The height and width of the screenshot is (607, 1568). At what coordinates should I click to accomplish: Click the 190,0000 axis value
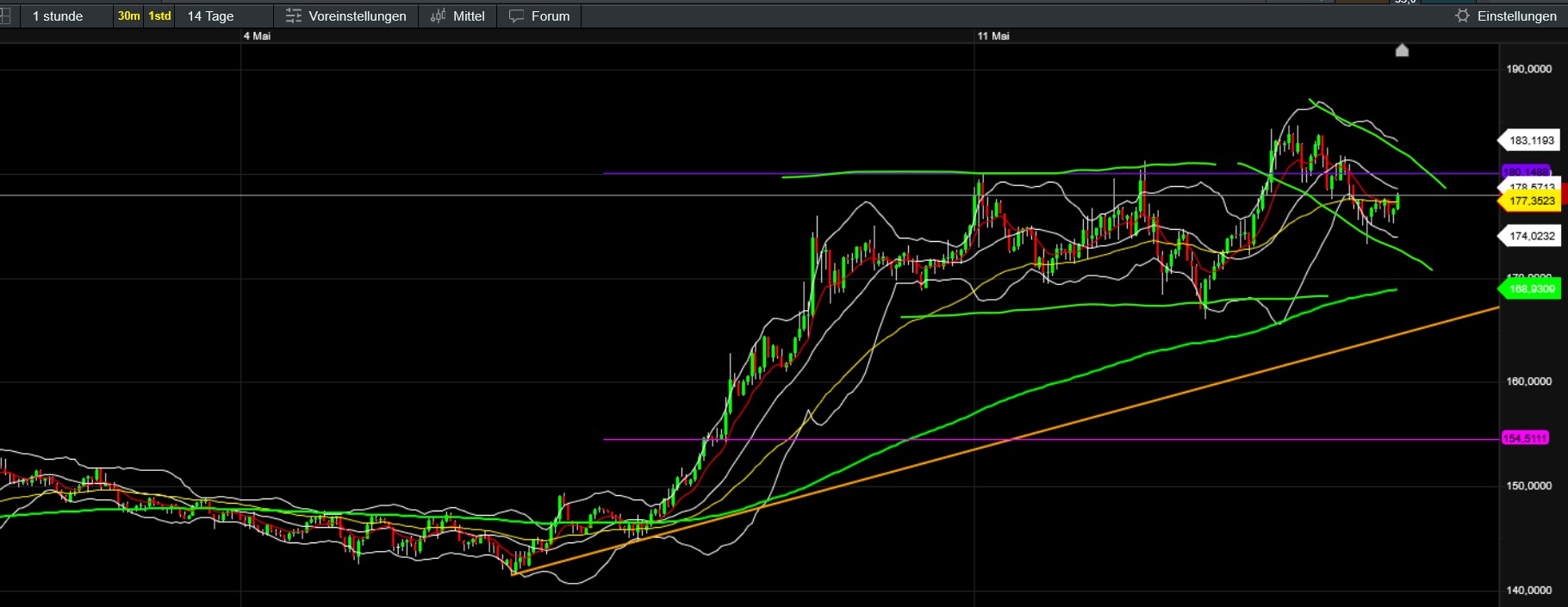[x=1529, y=69]
